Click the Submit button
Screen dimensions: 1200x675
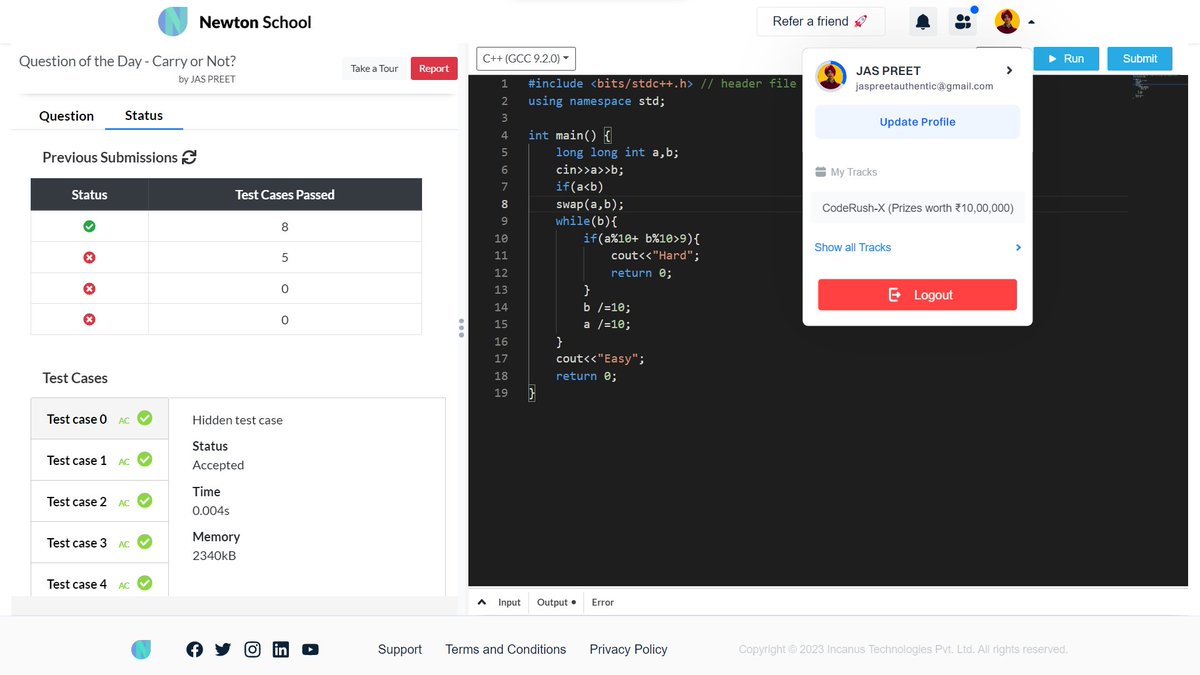[1139, 58]
